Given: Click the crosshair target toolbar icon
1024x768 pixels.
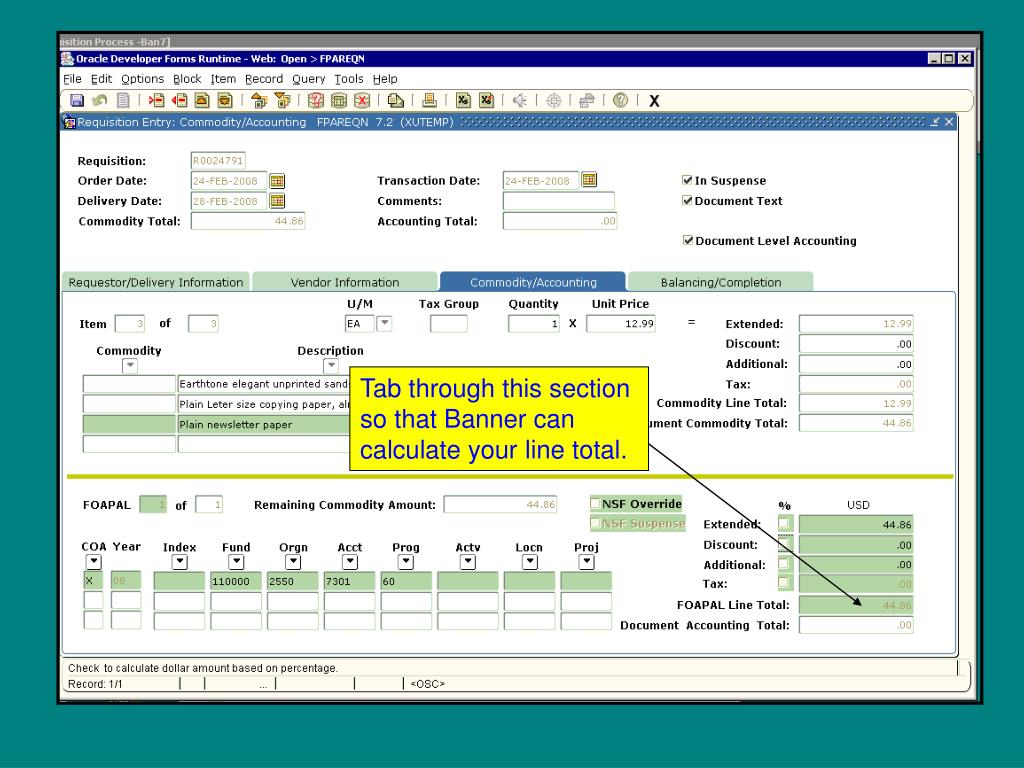Looking at the screenshot, I should tap(553, 101).
